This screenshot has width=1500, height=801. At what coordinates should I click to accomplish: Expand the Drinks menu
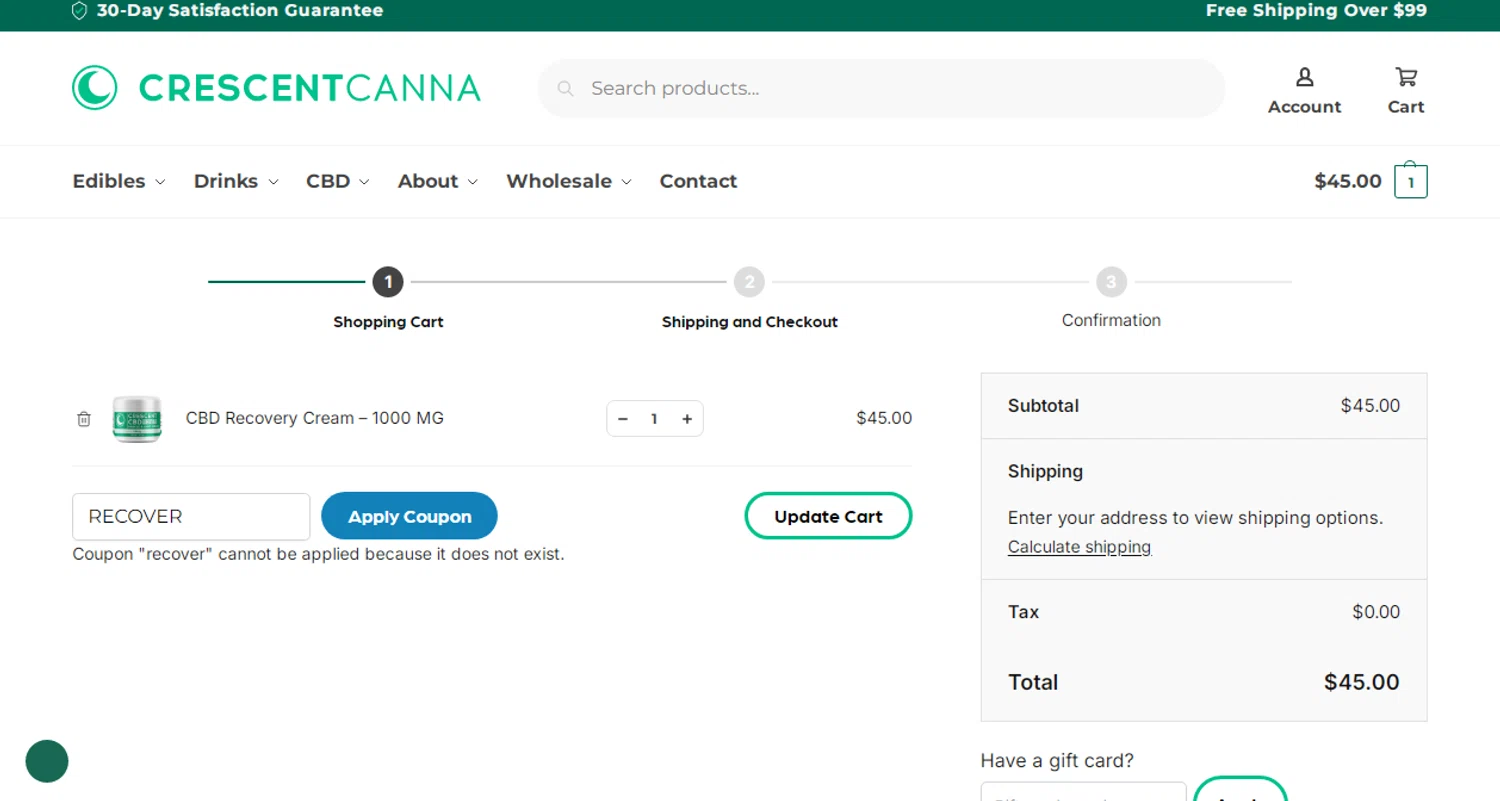point(236,181)
